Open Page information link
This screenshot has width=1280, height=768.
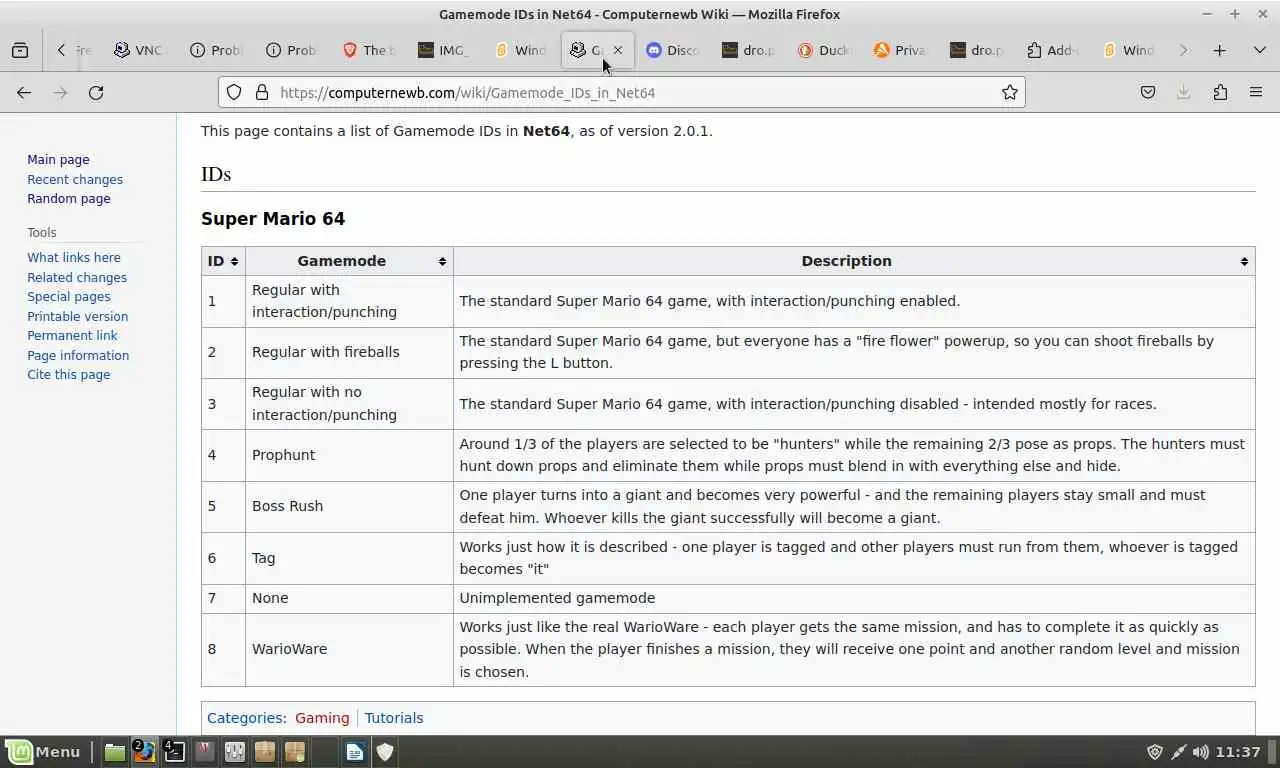pyautogui.click(x=78, y=355)
